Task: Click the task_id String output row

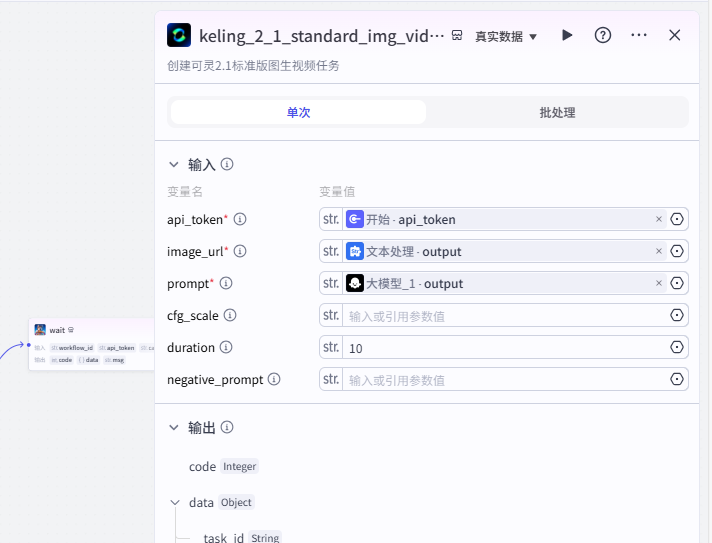Action: coord(242,538)
